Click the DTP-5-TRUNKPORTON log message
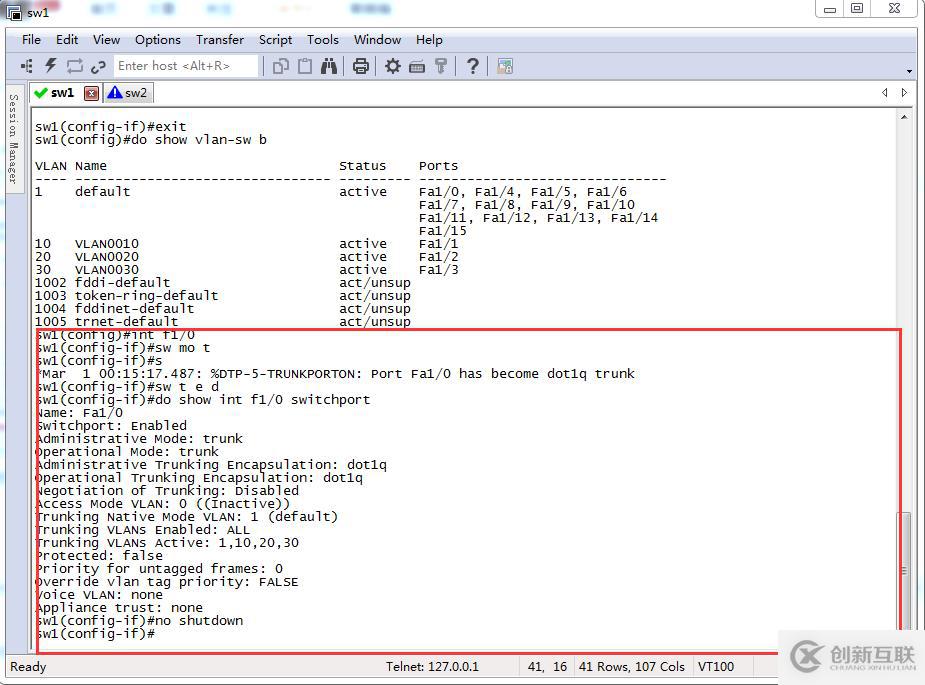Viewport: 925px width, 685px height. pos(336,373)
